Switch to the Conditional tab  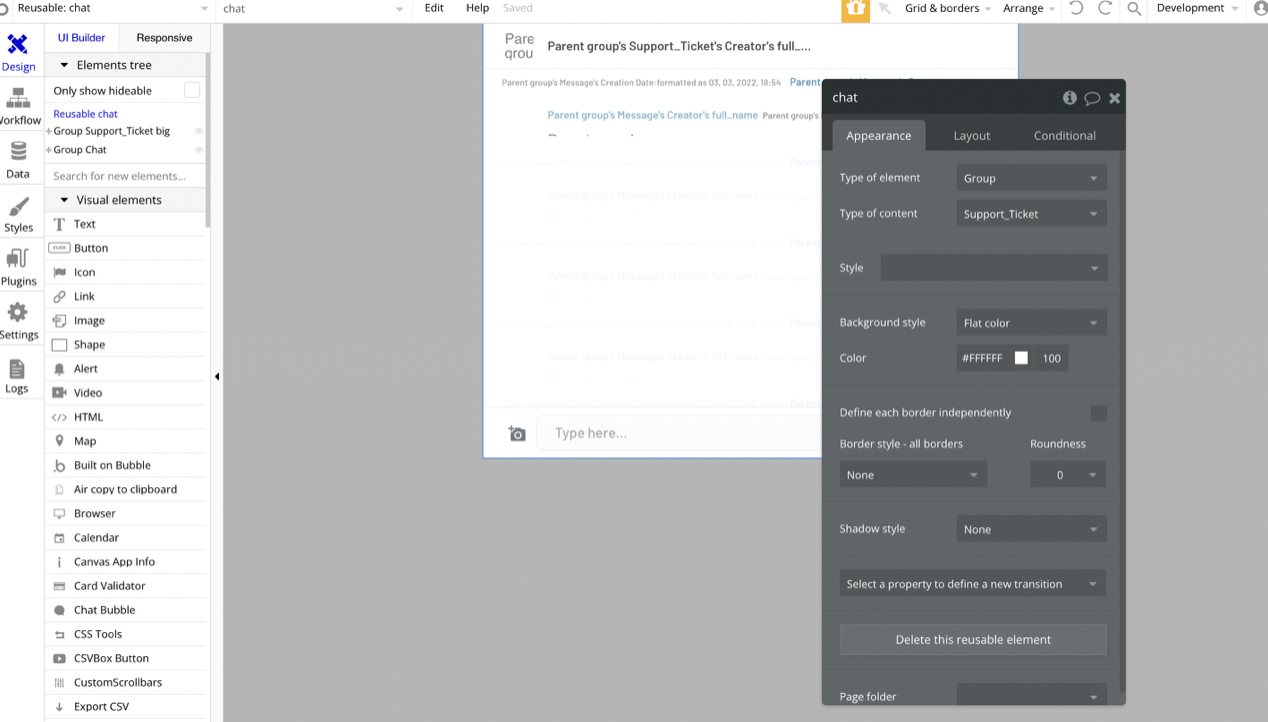(x=1064, y=136)
